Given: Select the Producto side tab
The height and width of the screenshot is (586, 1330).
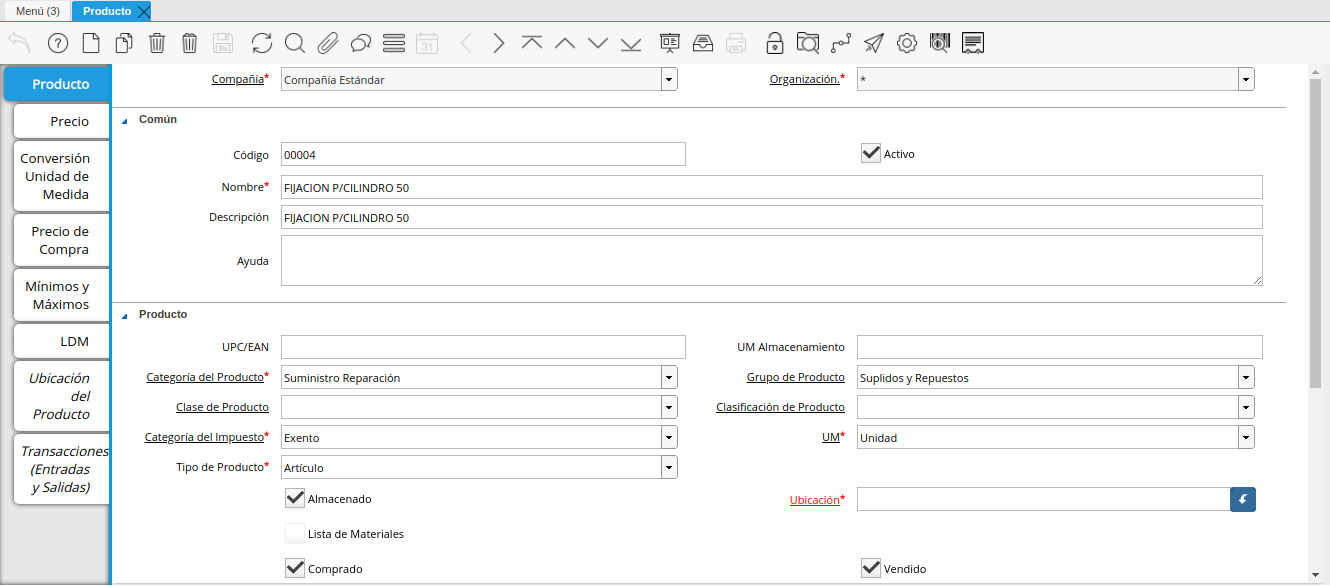Looking at the screenshot, I should (x=58, y=84).
